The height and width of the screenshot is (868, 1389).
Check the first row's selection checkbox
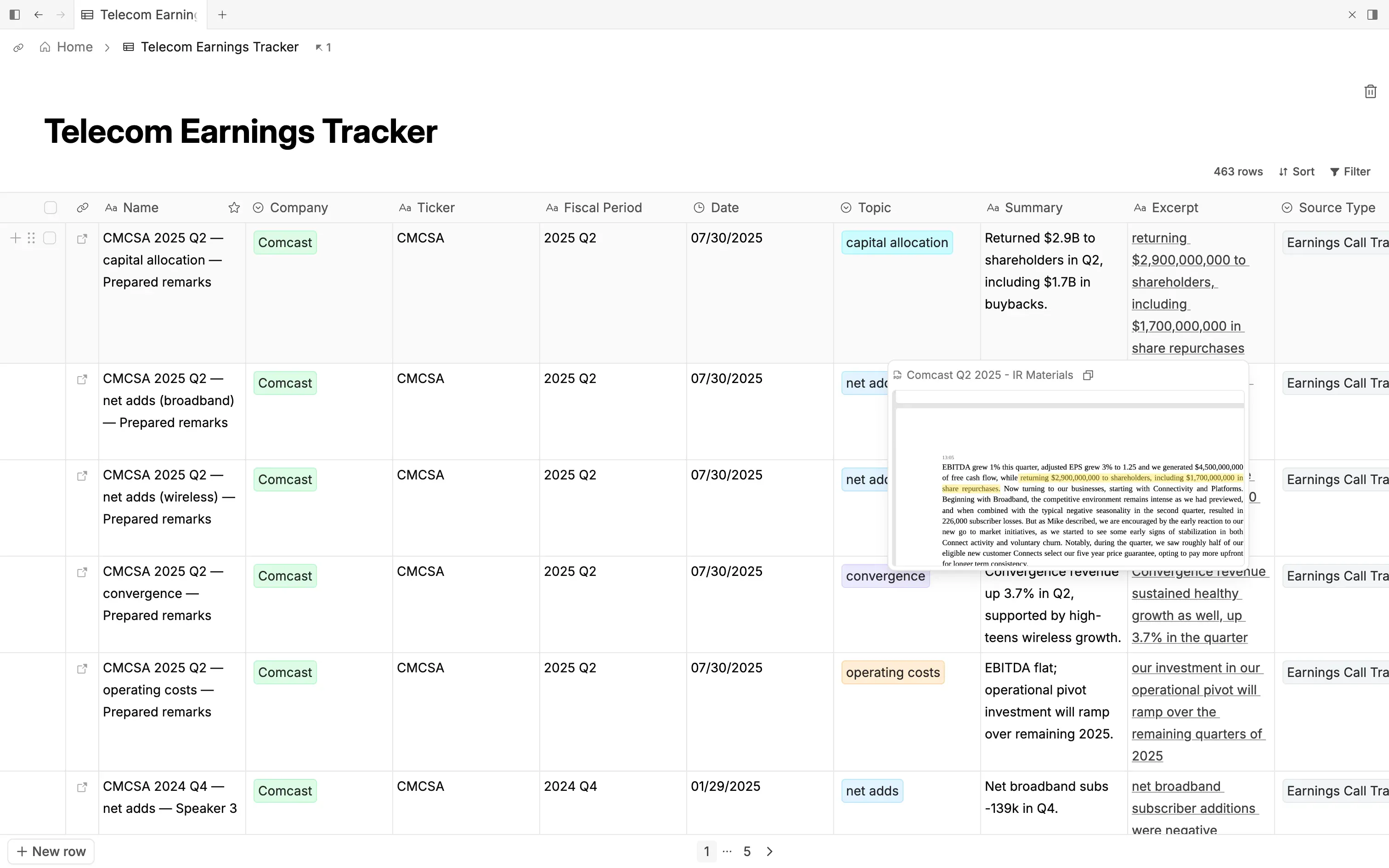click(50, 238)
